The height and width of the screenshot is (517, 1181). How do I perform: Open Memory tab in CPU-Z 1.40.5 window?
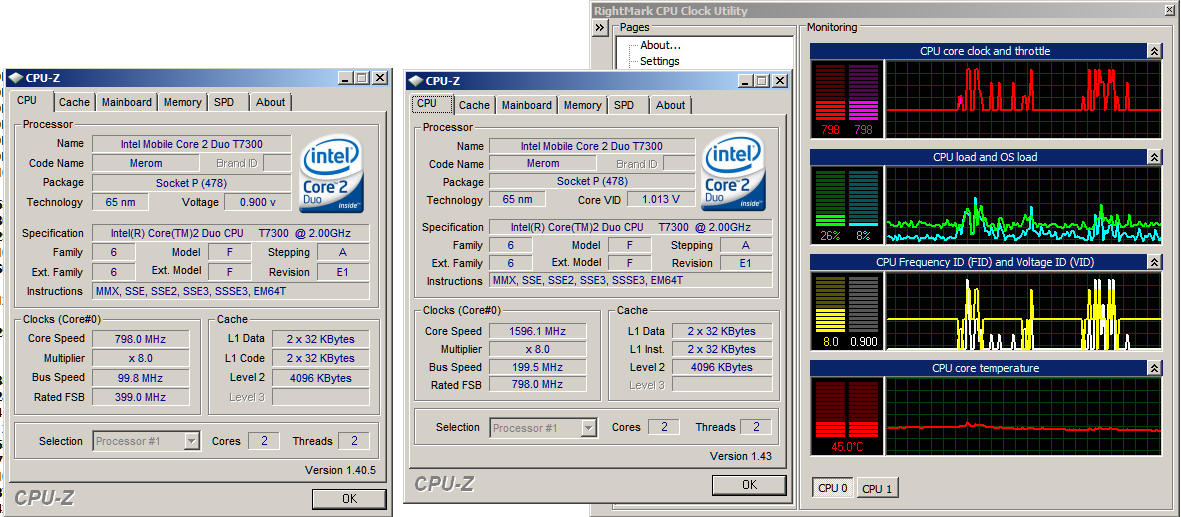[x=182, y=102]
